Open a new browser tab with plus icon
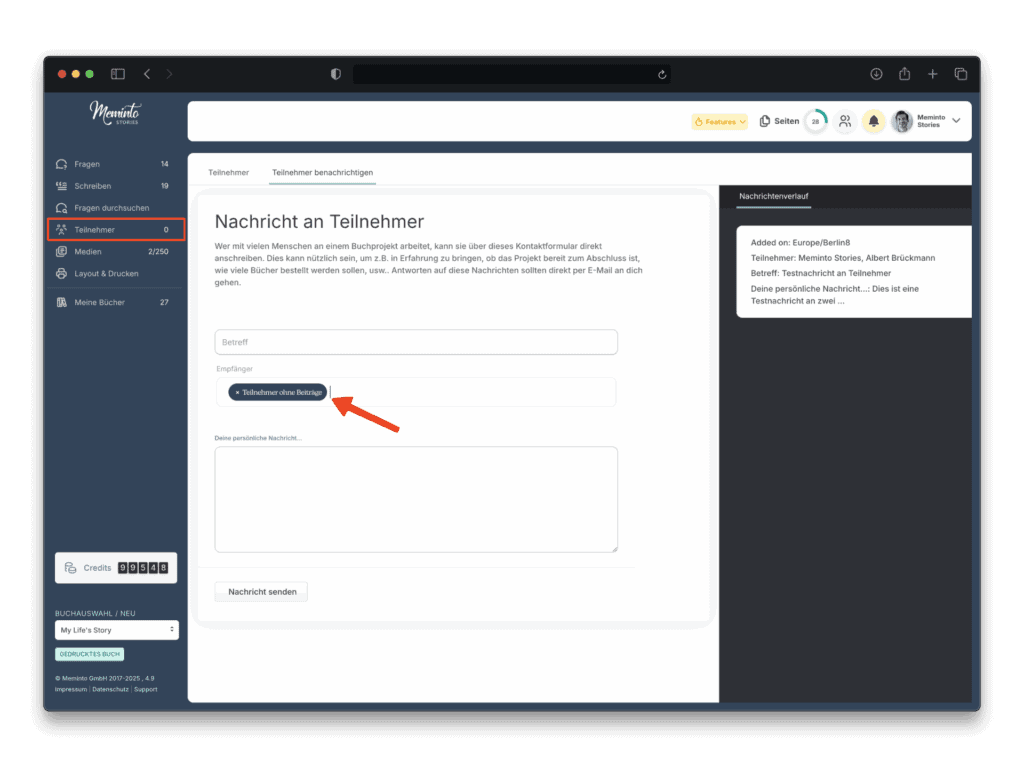 pyautogui.click(x=932, y=74)
